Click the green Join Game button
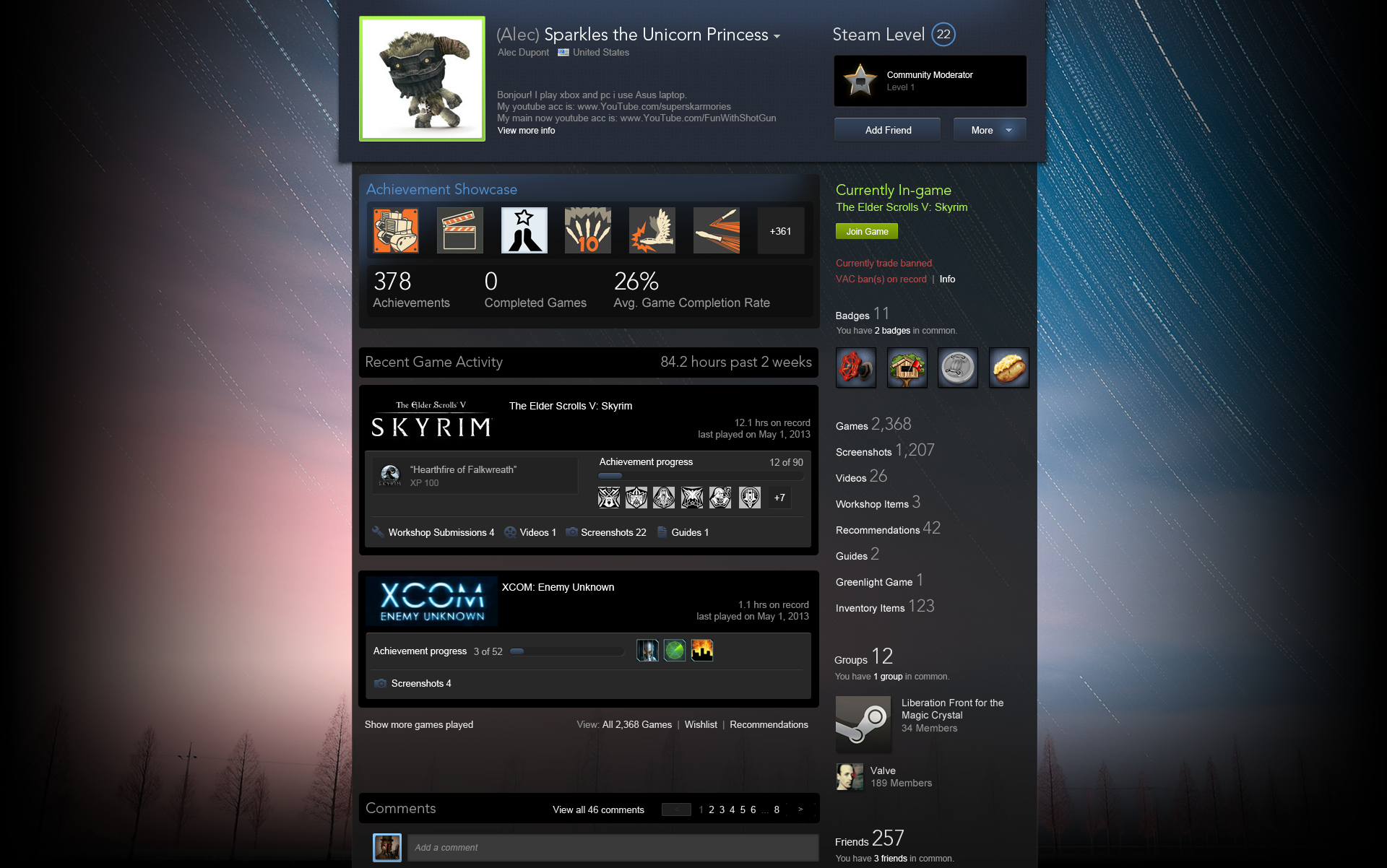This screenshot has width=1387, height=868. (867, 231)
